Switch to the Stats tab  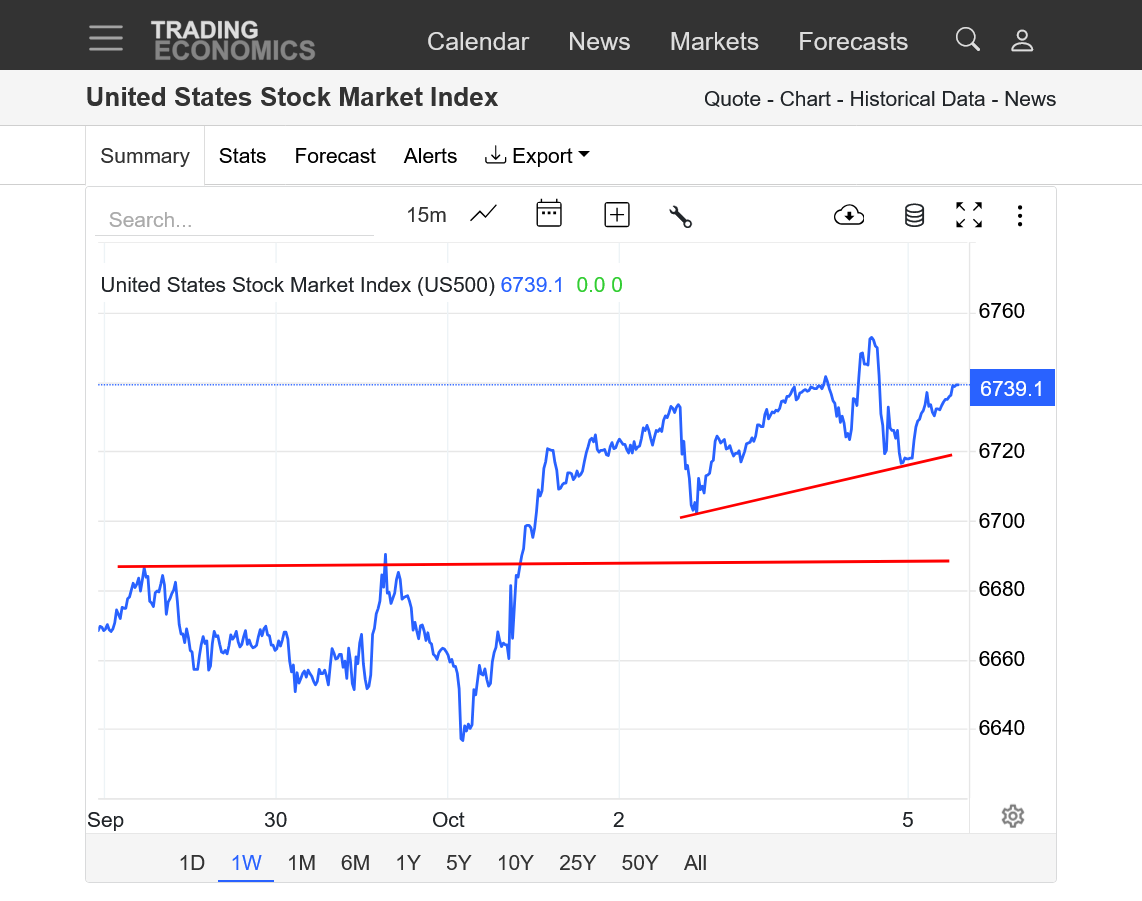pyautogui.click(x=242, y=156)
